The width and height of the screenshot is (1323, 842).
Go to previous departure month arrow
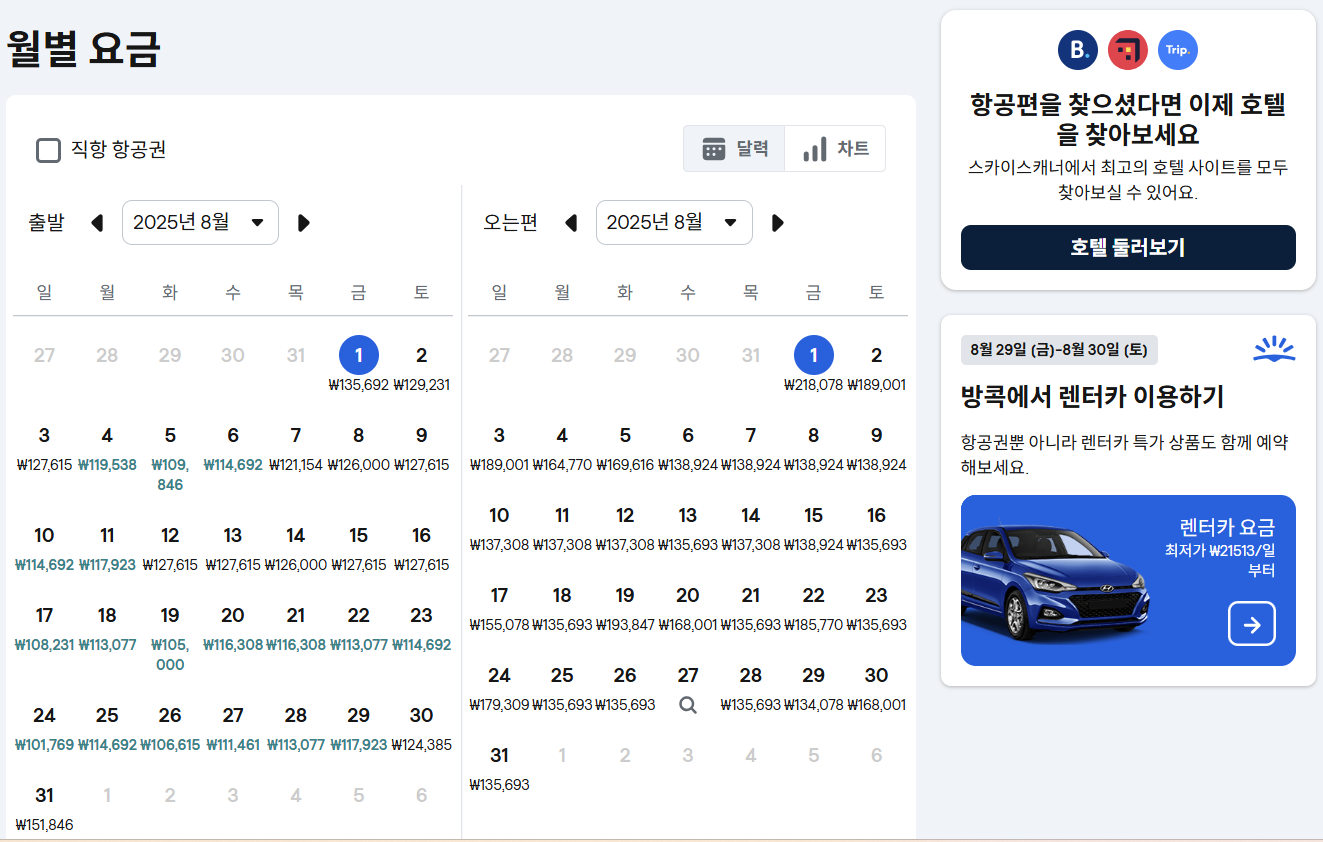click(97, 223)
